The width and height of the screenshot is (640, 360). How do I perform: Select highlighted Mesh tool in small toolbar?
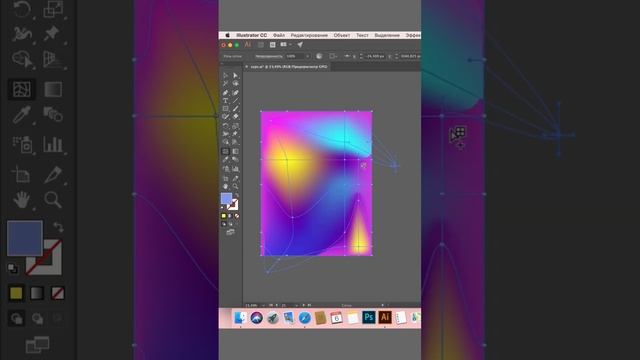(225, 151)
